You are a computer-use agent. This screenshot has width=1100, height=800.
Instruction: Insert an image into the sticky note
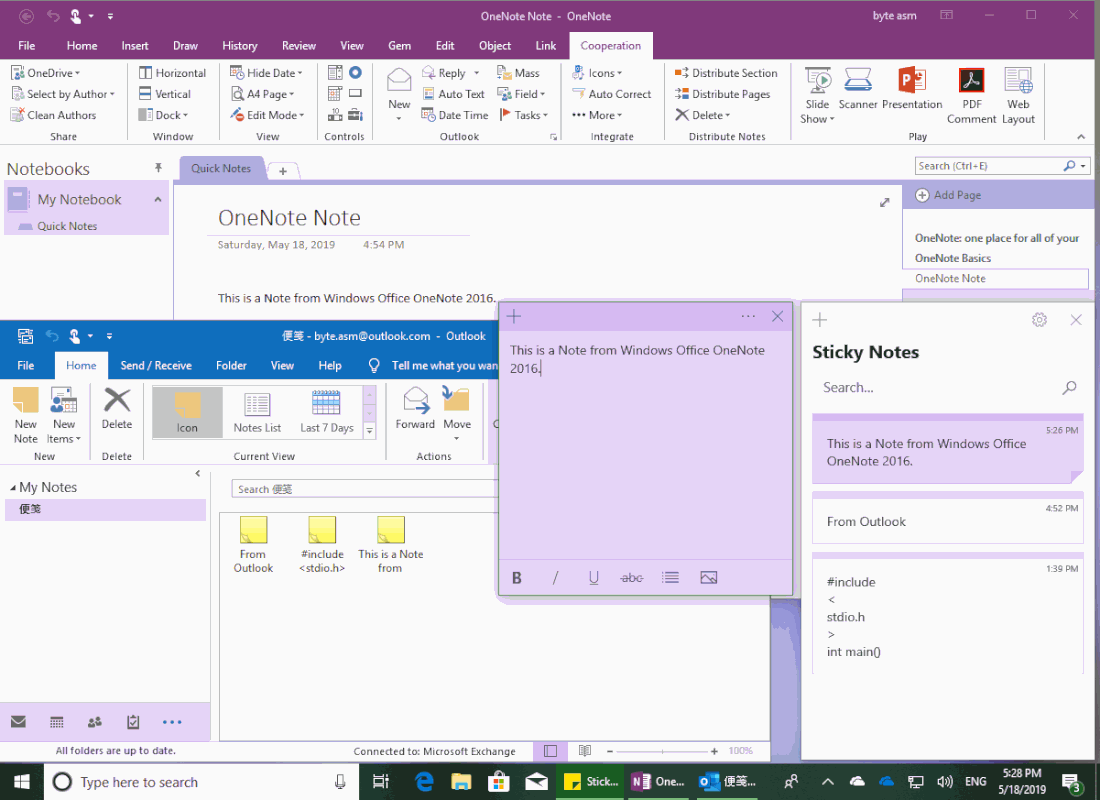(708, 577)
